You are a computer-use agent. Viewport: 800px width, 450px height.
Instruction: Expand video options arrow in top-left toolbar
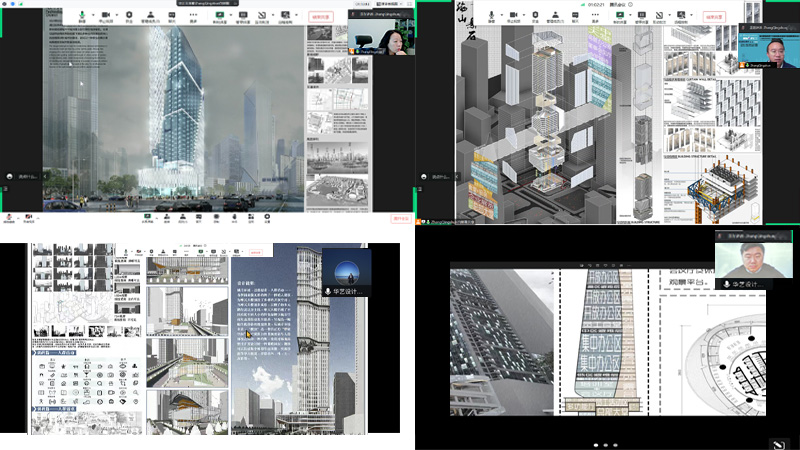coord(117,15)
